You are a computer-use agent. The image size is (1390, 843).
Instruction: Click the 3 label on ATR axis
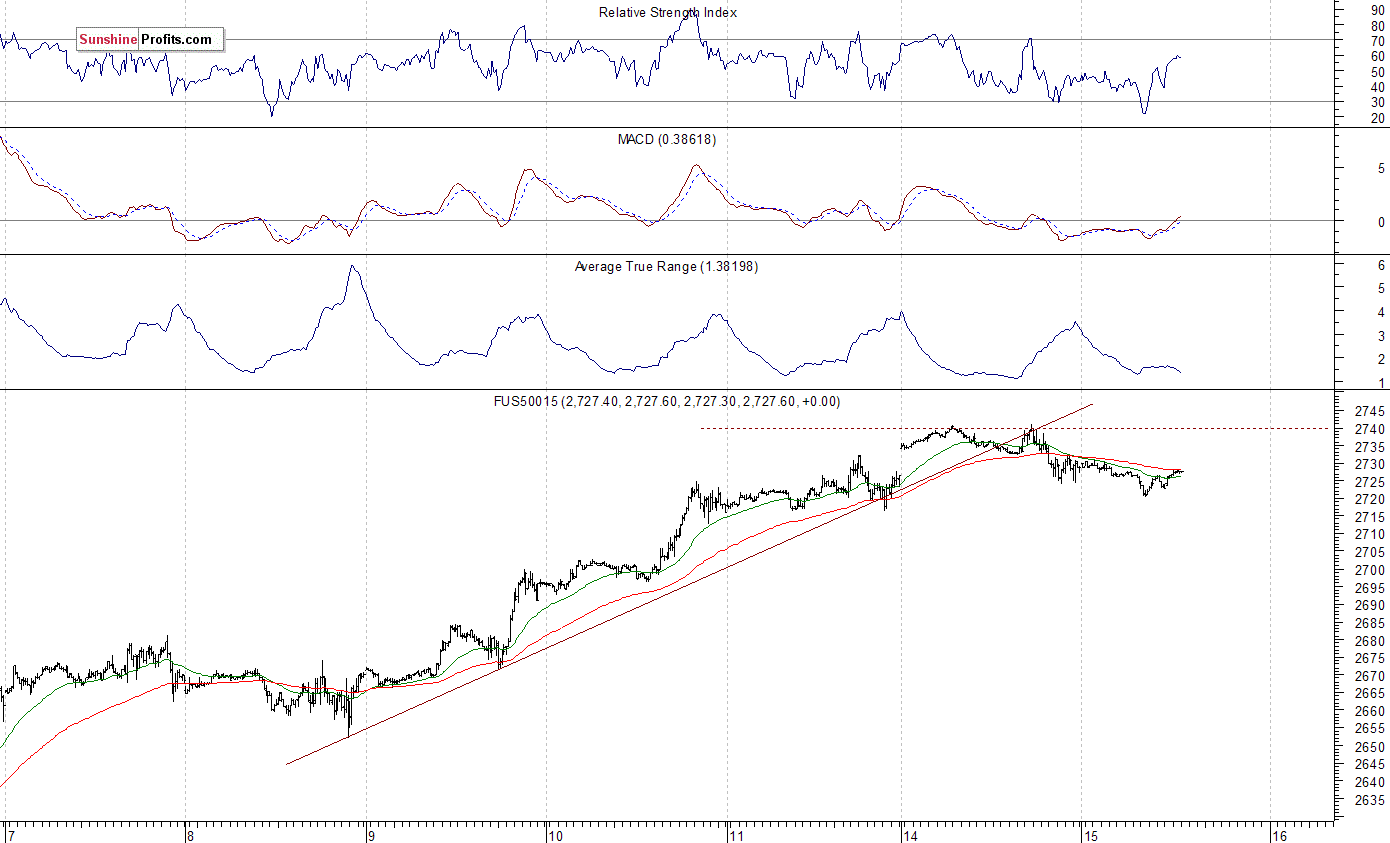(1381, 336)
